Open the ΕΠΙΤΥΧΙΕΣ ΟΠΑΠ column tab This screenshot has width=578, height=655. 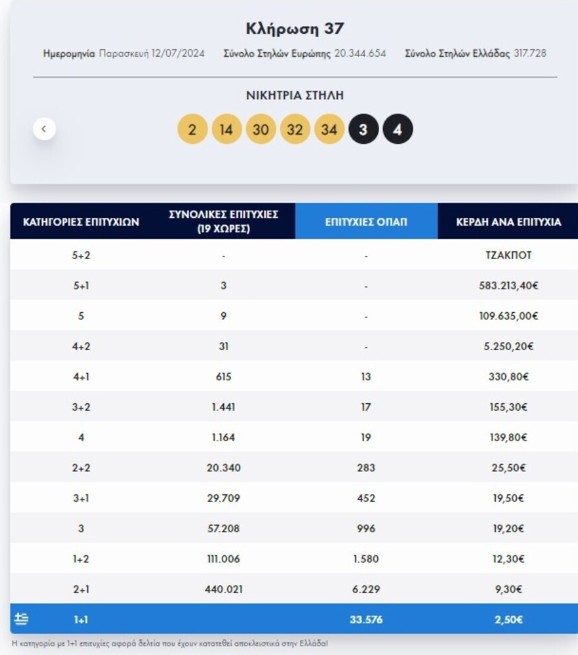click(x=366, y=221)
